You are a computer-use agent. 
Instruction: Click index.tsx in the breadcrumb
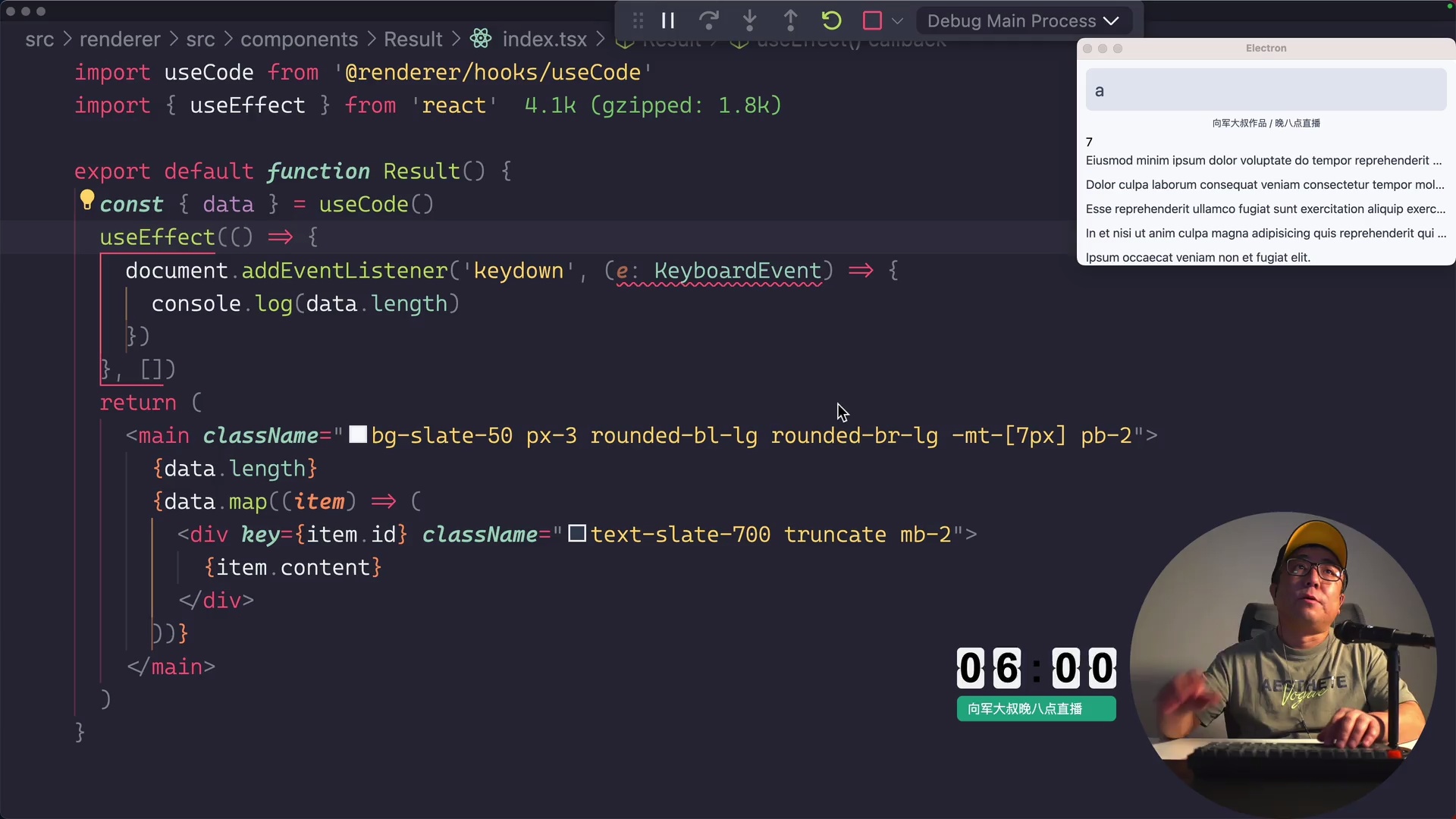point(543,39)
